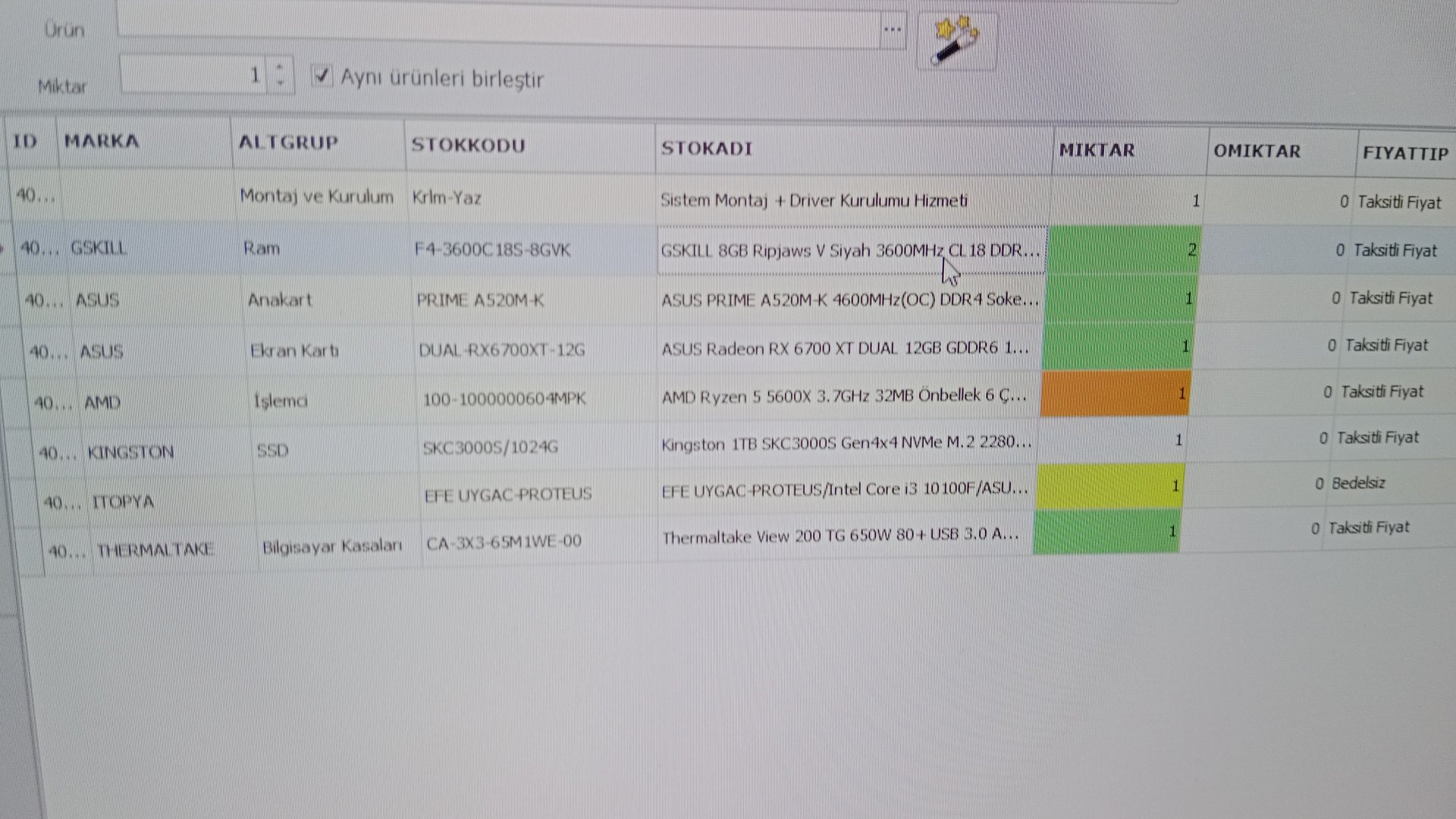Image resolution: width=1456 pixels, height=819 pixels.
Task: Select the Kingston 1TB SKC3000S row
Action: click(x=845, y=443)
